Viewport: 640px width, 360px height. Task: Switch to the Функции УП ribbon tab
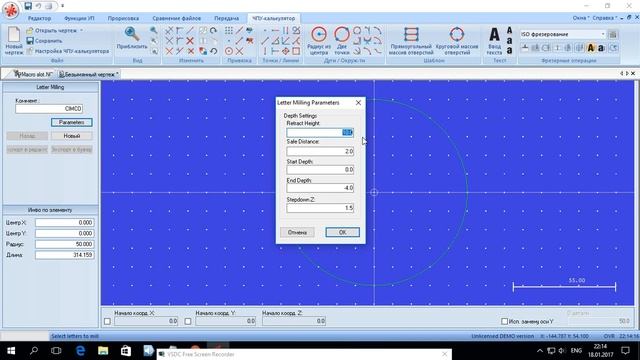point(79,18)
